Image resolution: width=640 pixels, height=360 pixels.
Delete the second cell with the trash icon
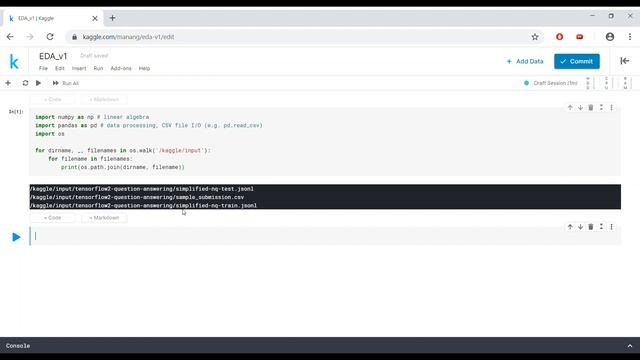coord(591,227)
